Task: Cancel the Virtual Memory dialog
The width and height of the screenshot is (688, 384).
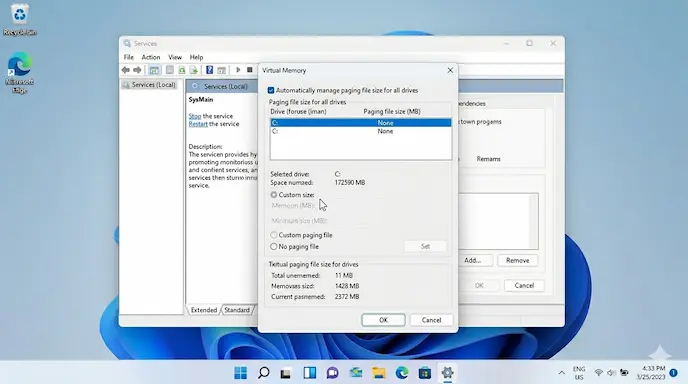Action: click(x=431, y=320)
